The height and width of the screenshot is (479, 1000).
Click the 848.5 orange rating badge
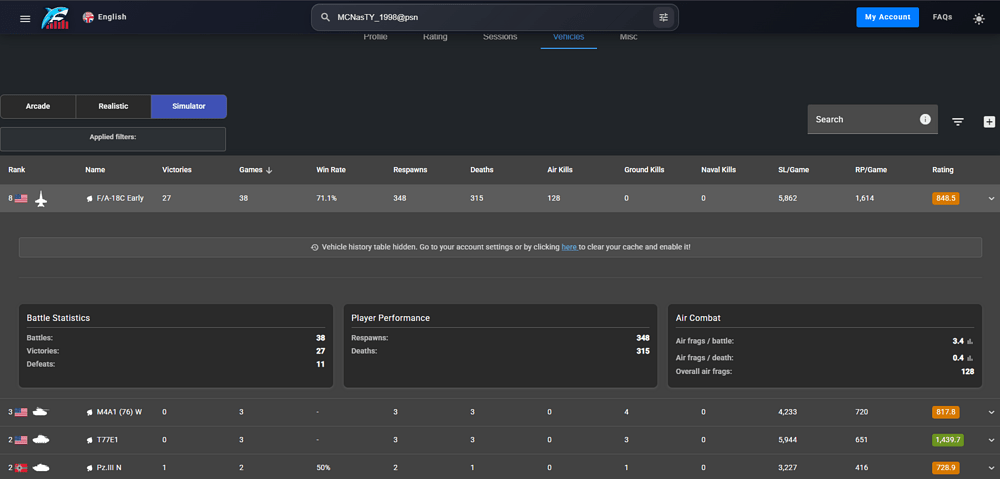click(945, 198)
